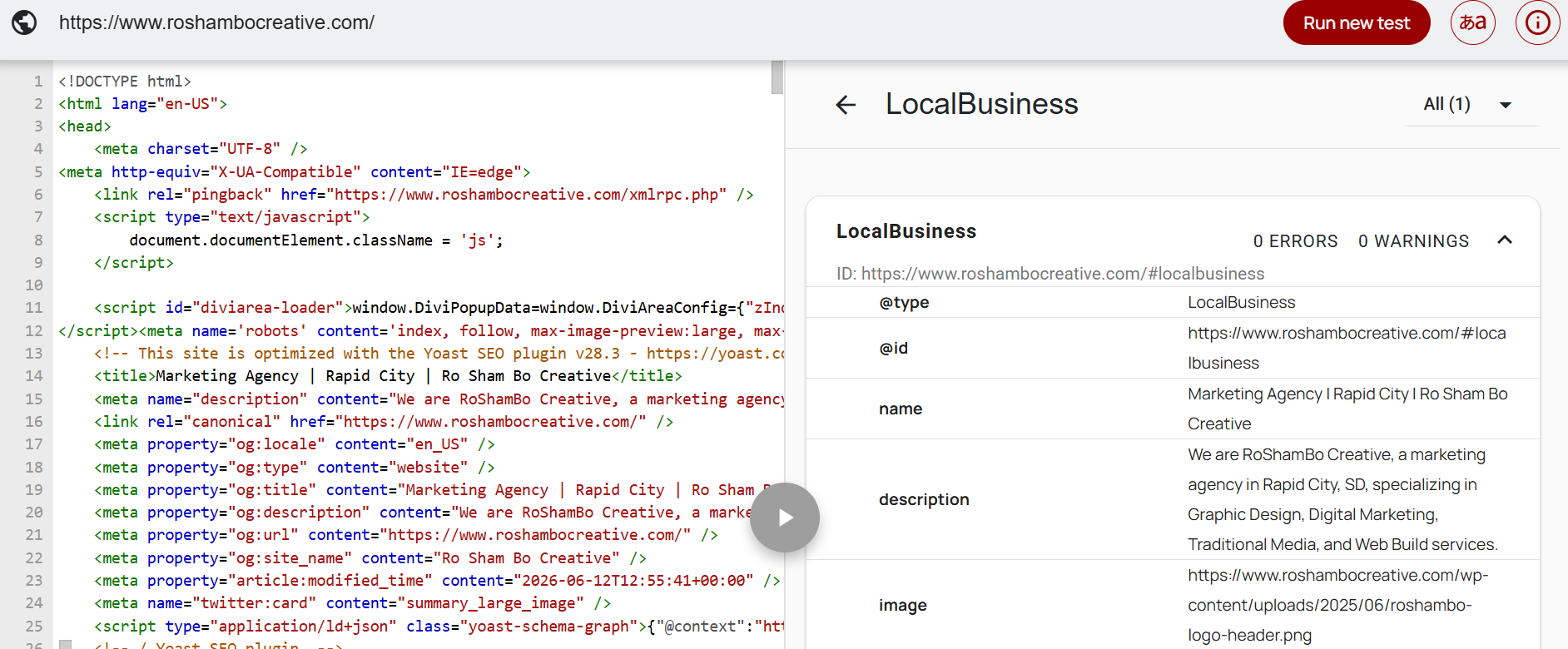
Task: Click line 25 yoast-schema-graph script line
Action: [x=439, y=627]
